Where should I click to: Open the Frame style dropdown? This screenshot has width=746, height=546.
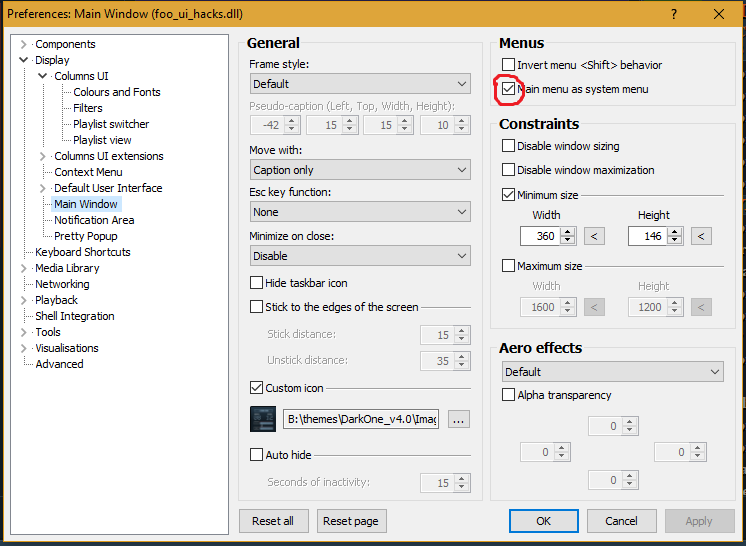click(x=359, y=84)
